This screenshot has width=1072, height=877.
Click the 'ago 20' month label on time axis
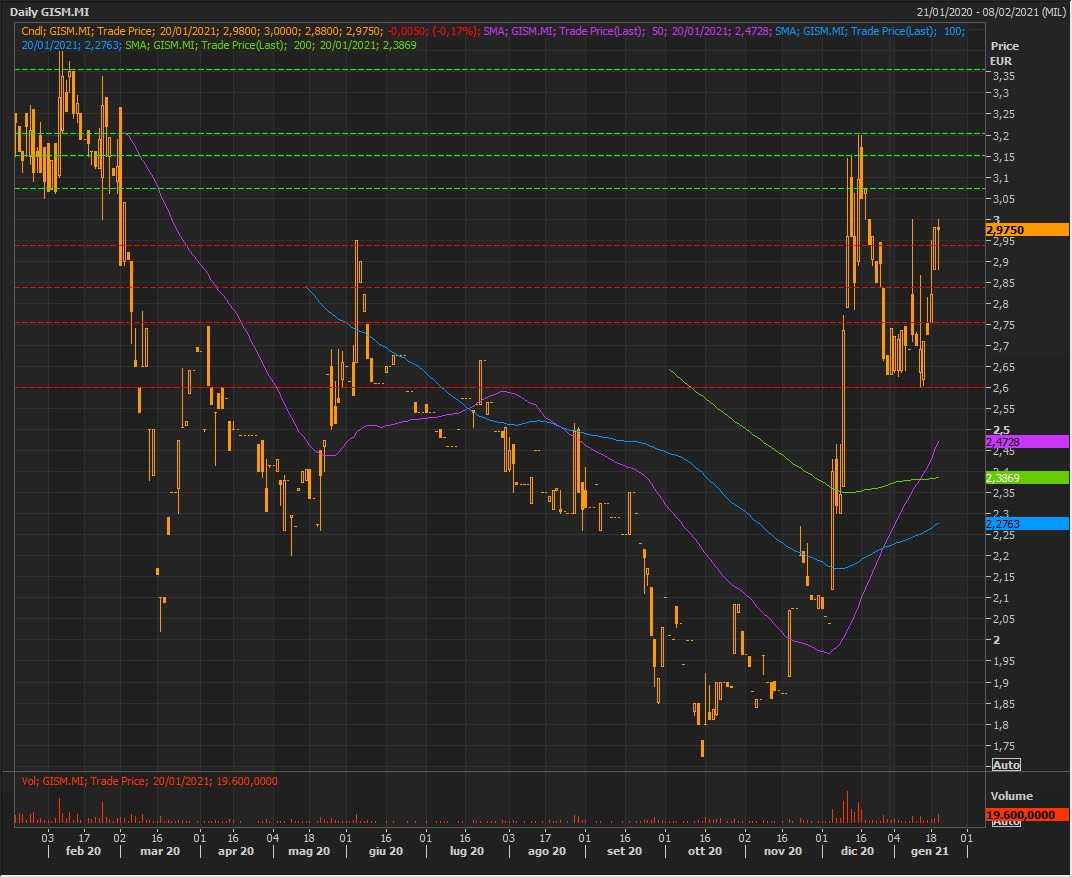point(547,851)
